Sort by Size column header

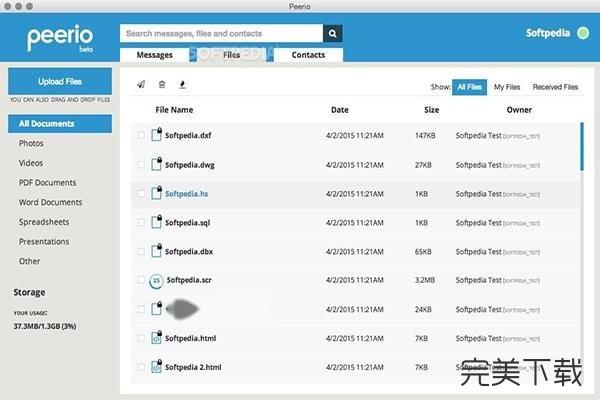tap(432, 110)
